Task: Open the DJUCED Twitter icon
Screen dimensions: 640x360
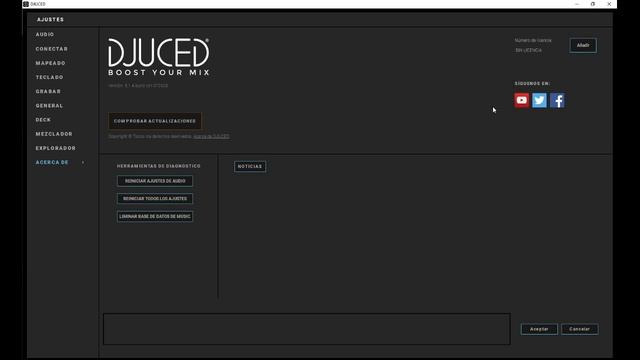Action: point(539,100)
